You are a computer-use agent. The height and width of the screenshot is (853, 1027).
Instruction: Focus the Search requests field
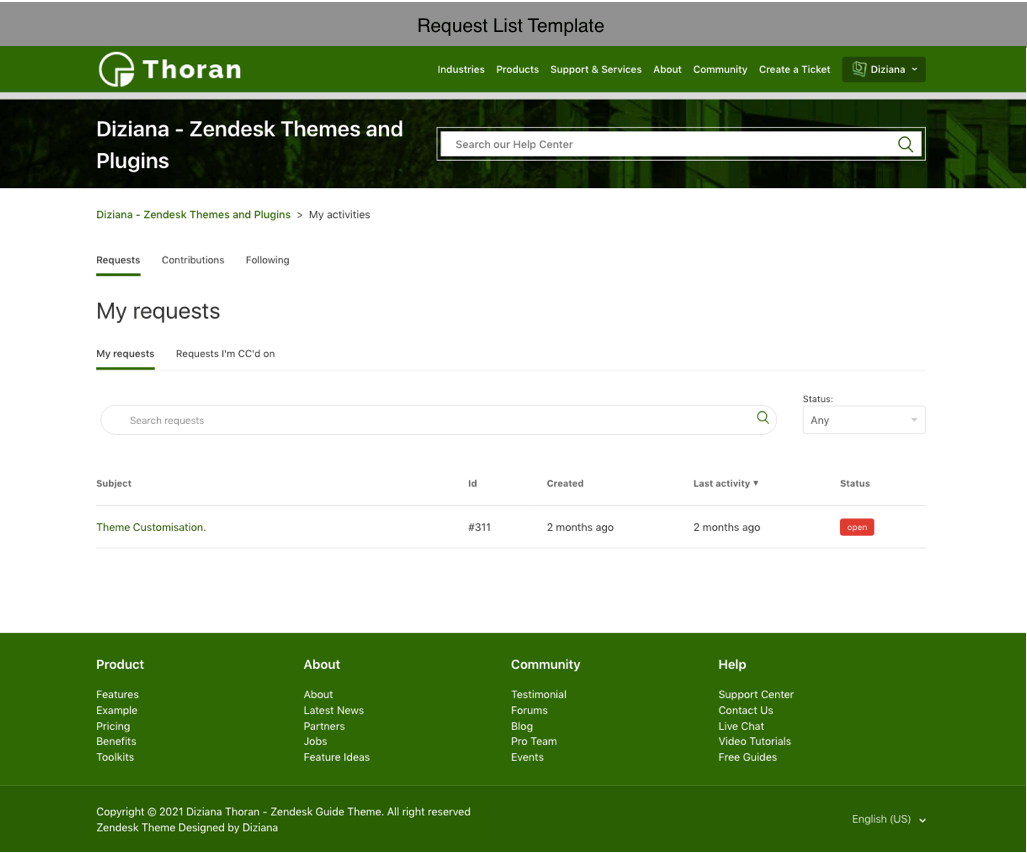tap(430, 420)
